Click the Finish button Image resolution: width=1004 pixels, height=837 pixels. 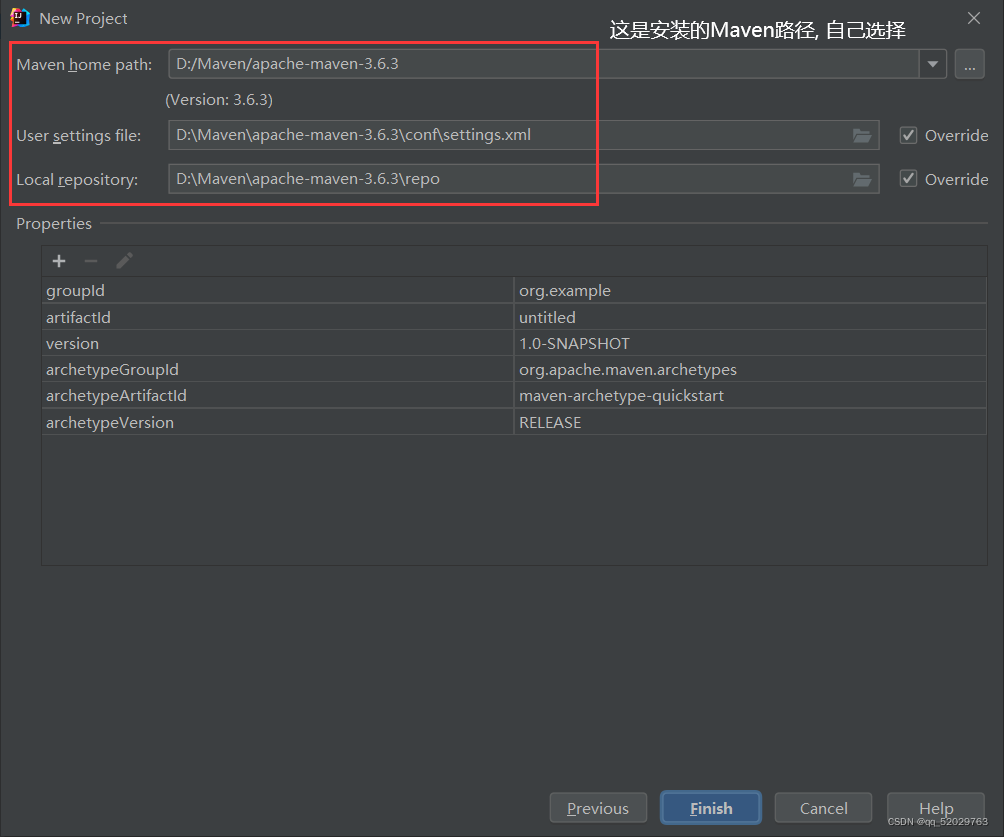(711, 808)
